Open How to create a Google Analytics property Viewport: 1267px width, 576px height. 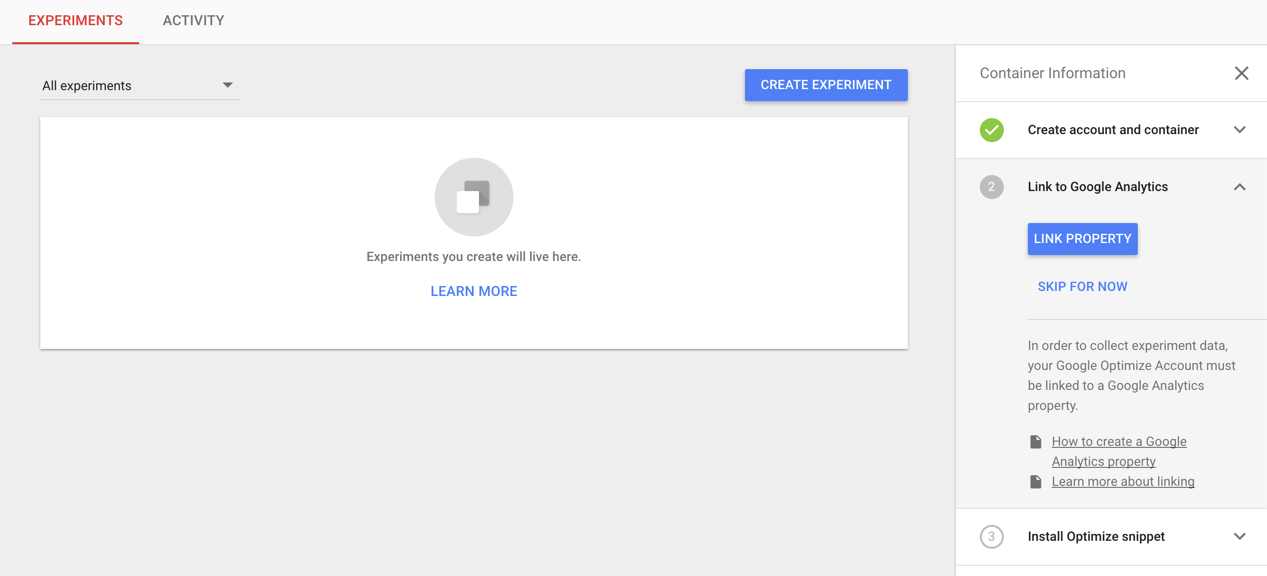point(1119,451)
